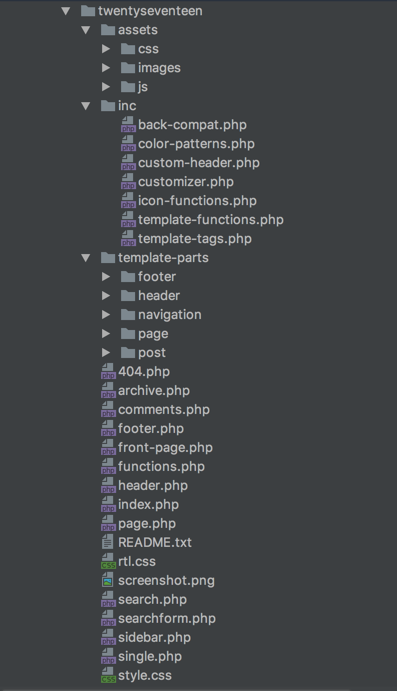397x691 pixels.
Task: Select the images folder name
Action: [159, 68]
